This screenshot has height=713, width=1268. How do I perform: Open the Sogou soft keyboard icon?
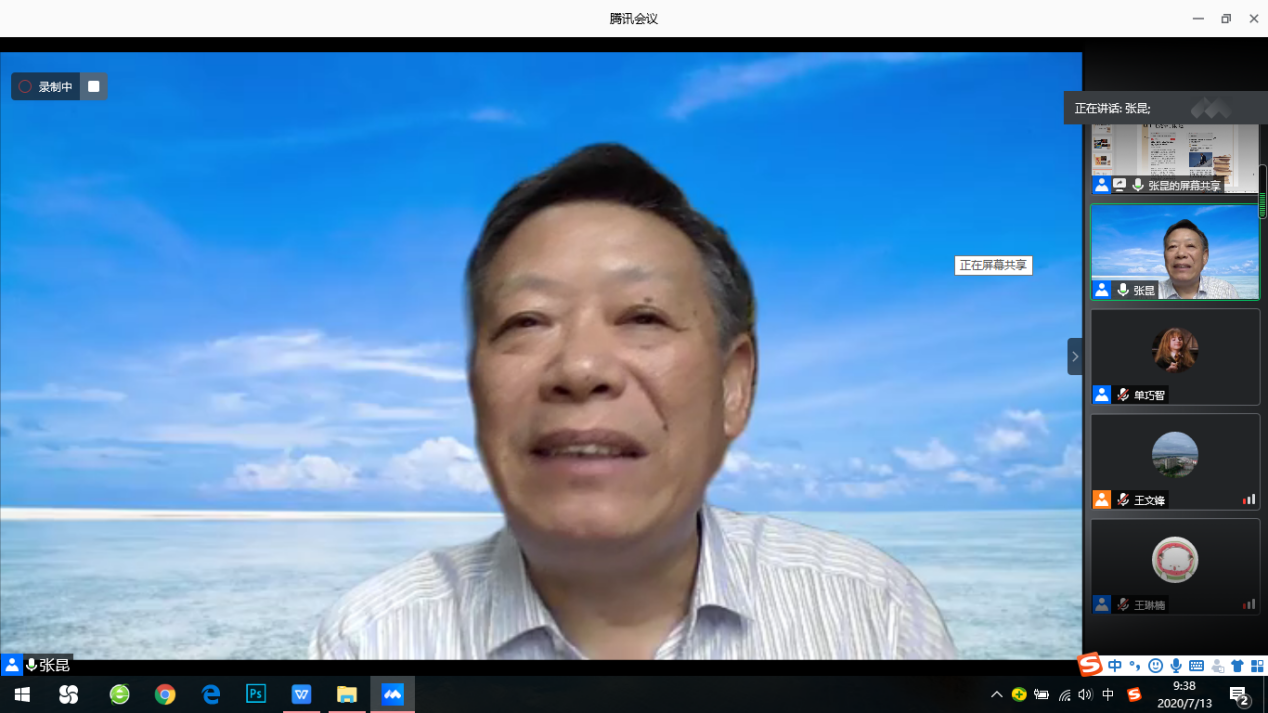(1196, 666)
